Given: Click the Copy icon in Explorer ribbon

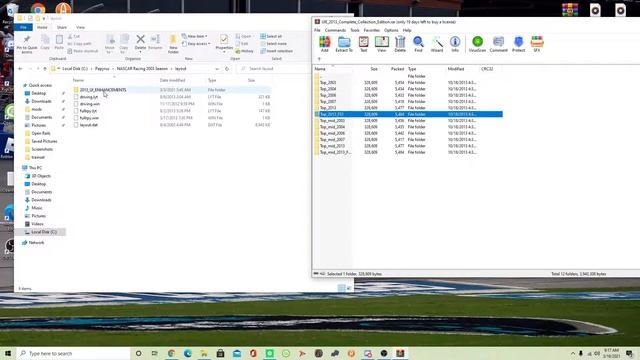Looking at the screenshot, I should coord(45,42).
